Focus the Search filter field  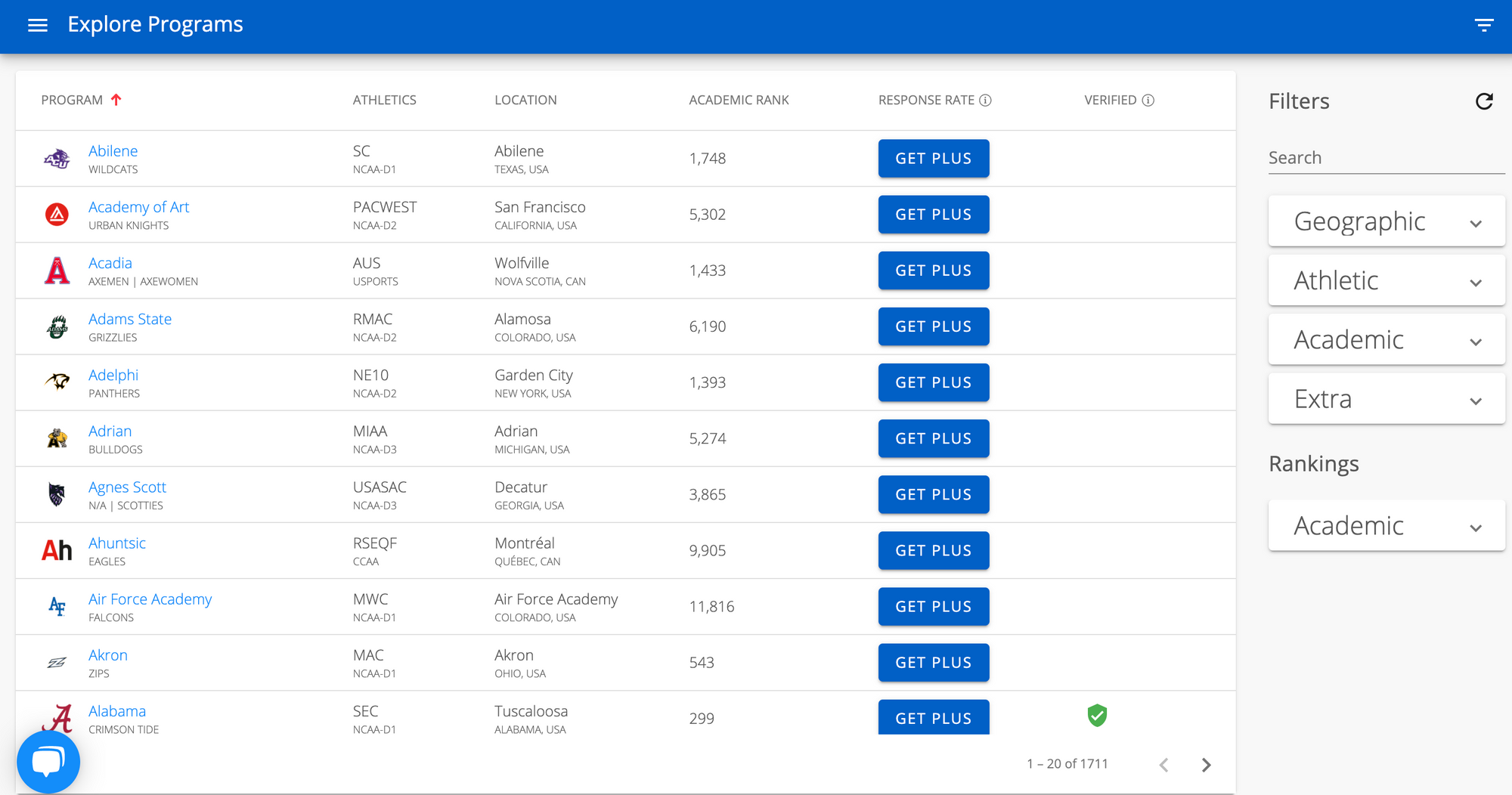pos(1387,158)
